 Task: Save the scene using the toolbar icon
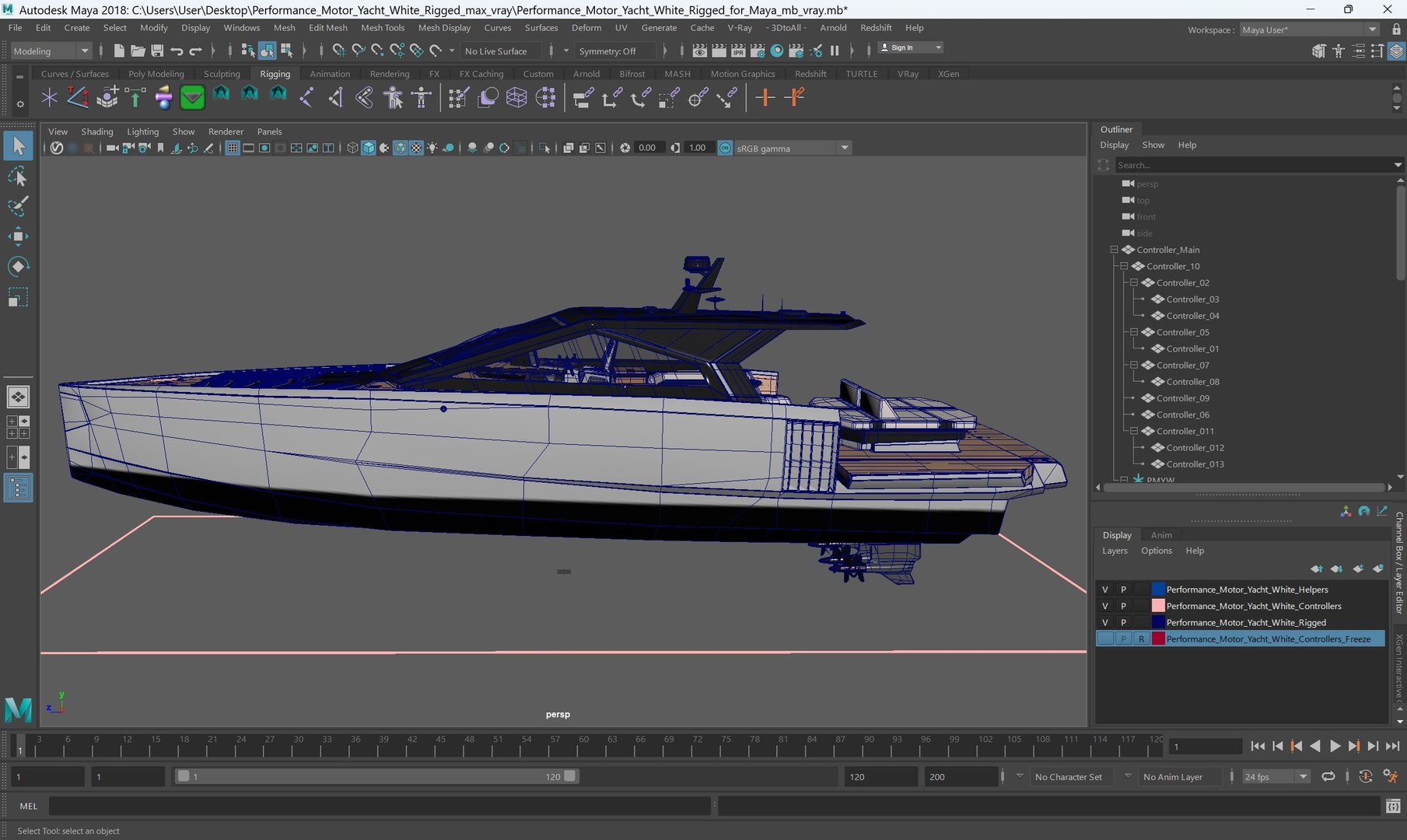click(157, 51)
